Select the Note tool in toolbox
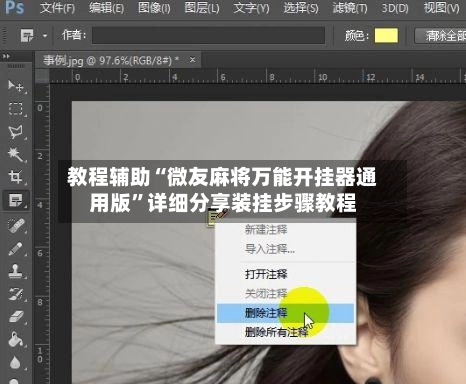The width and height of the screenshot is (466, 384). (x=16, y=200)
